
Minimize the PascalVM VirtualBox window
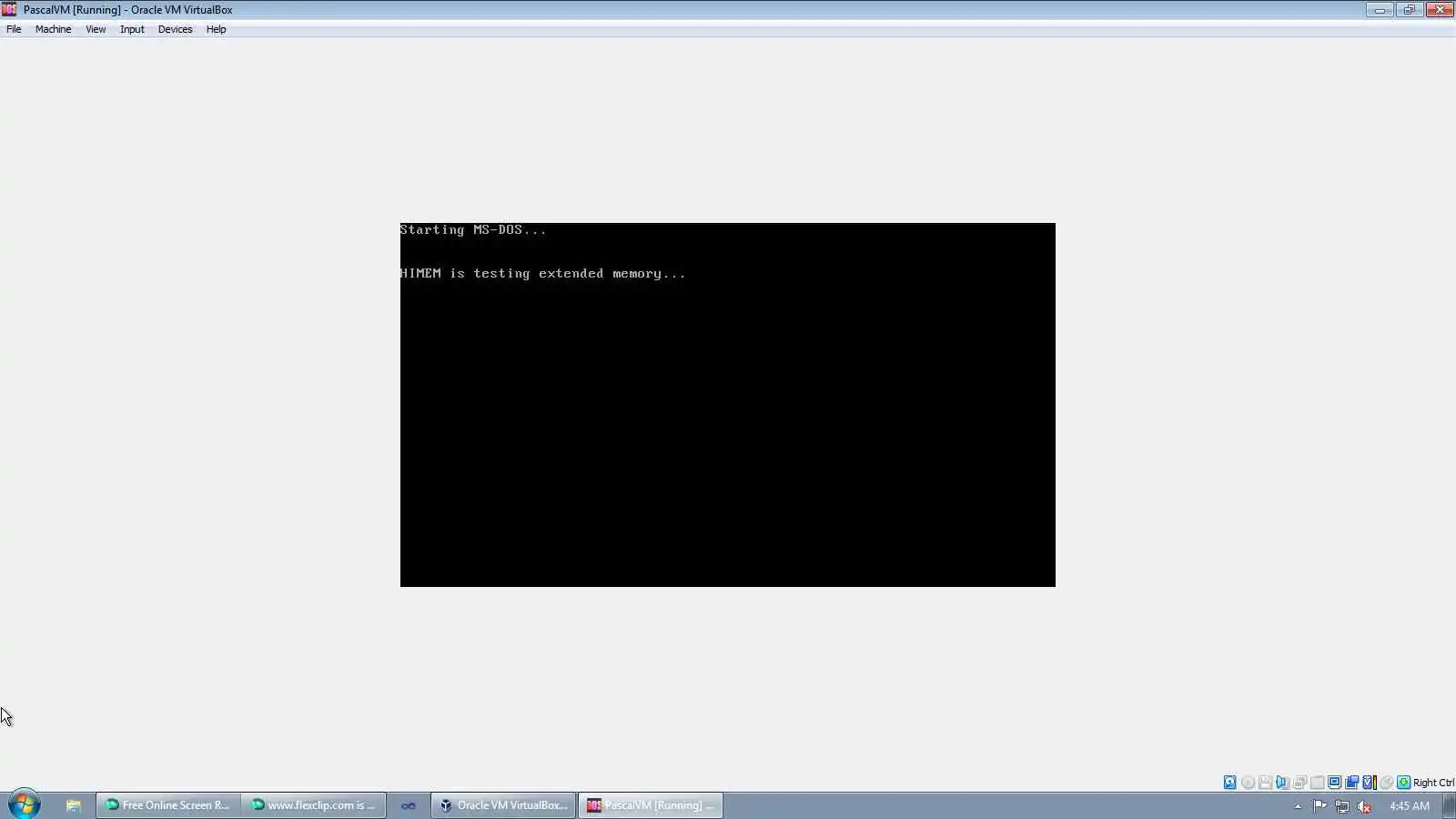tap(1380, 10)
